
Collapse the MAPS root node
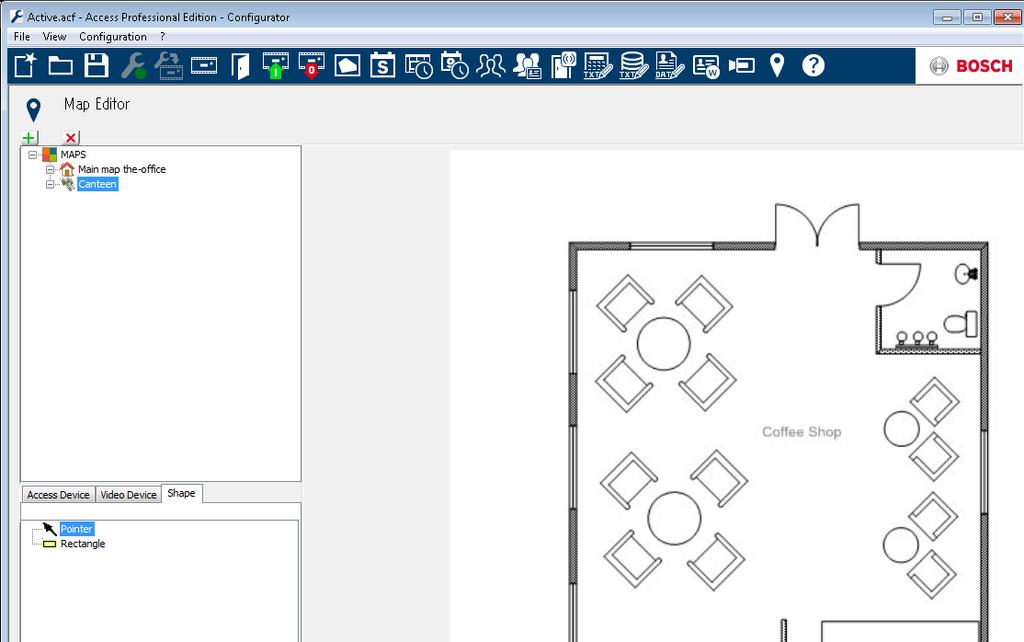coord(32,155)
